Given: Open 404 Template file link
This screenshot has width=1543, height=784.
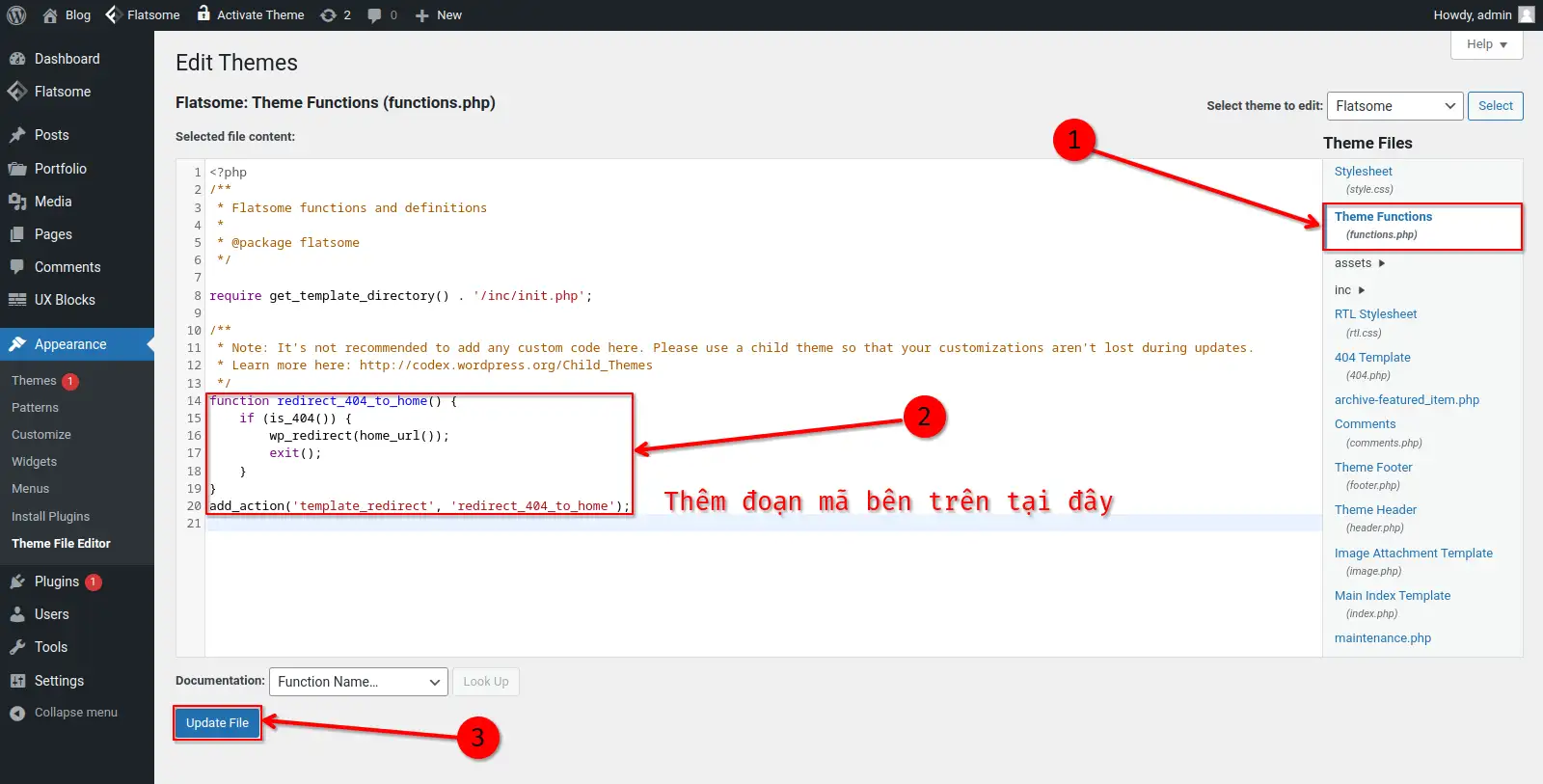Looking at the screenshot, I should (1372, 358).
